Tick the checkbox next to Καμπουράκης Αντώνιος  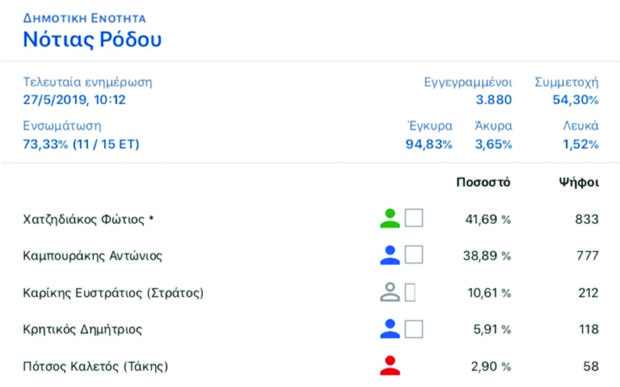tap(414, 255)
